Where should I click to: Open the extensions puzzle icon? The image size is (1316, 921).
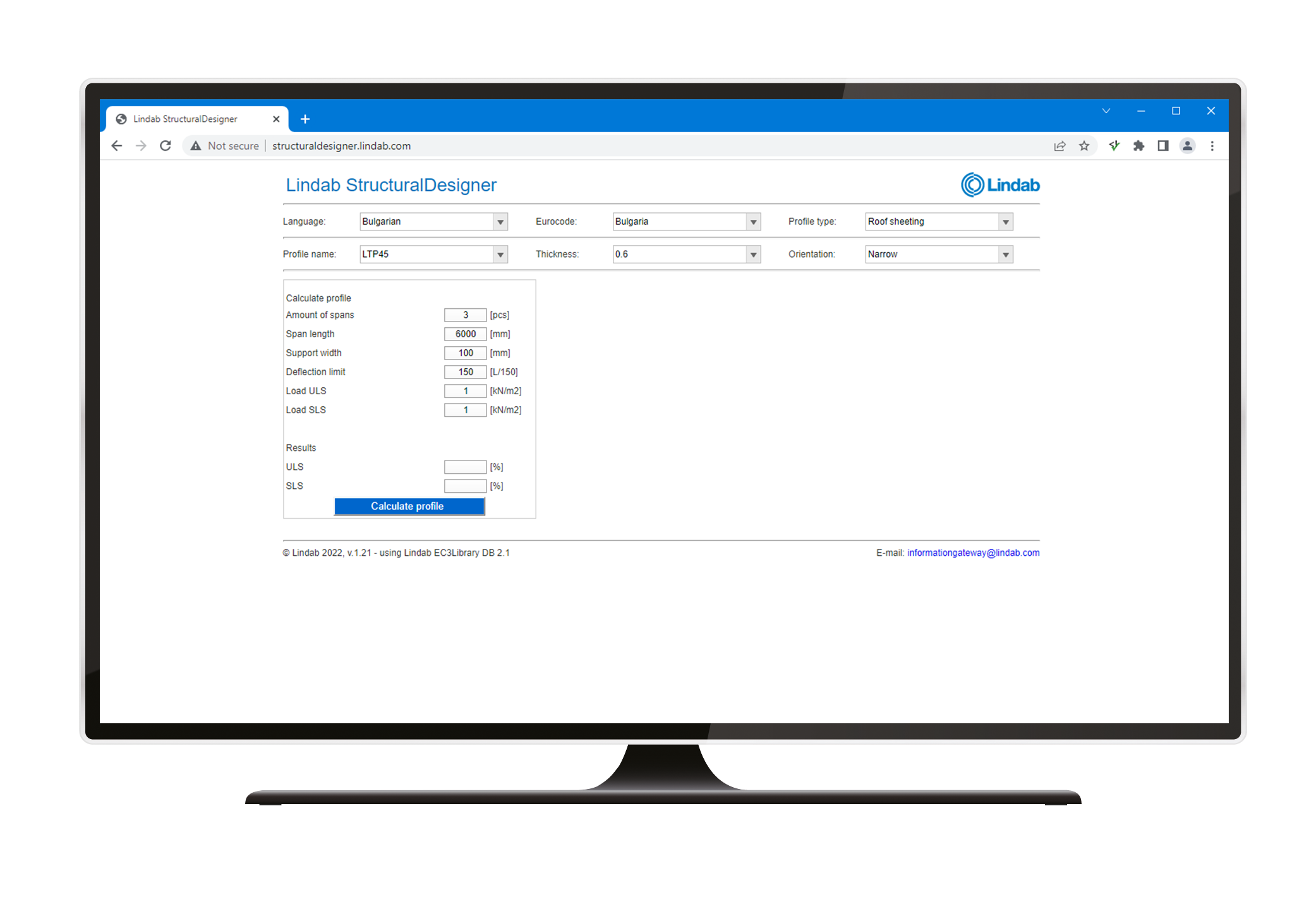tap(1138, 146)
